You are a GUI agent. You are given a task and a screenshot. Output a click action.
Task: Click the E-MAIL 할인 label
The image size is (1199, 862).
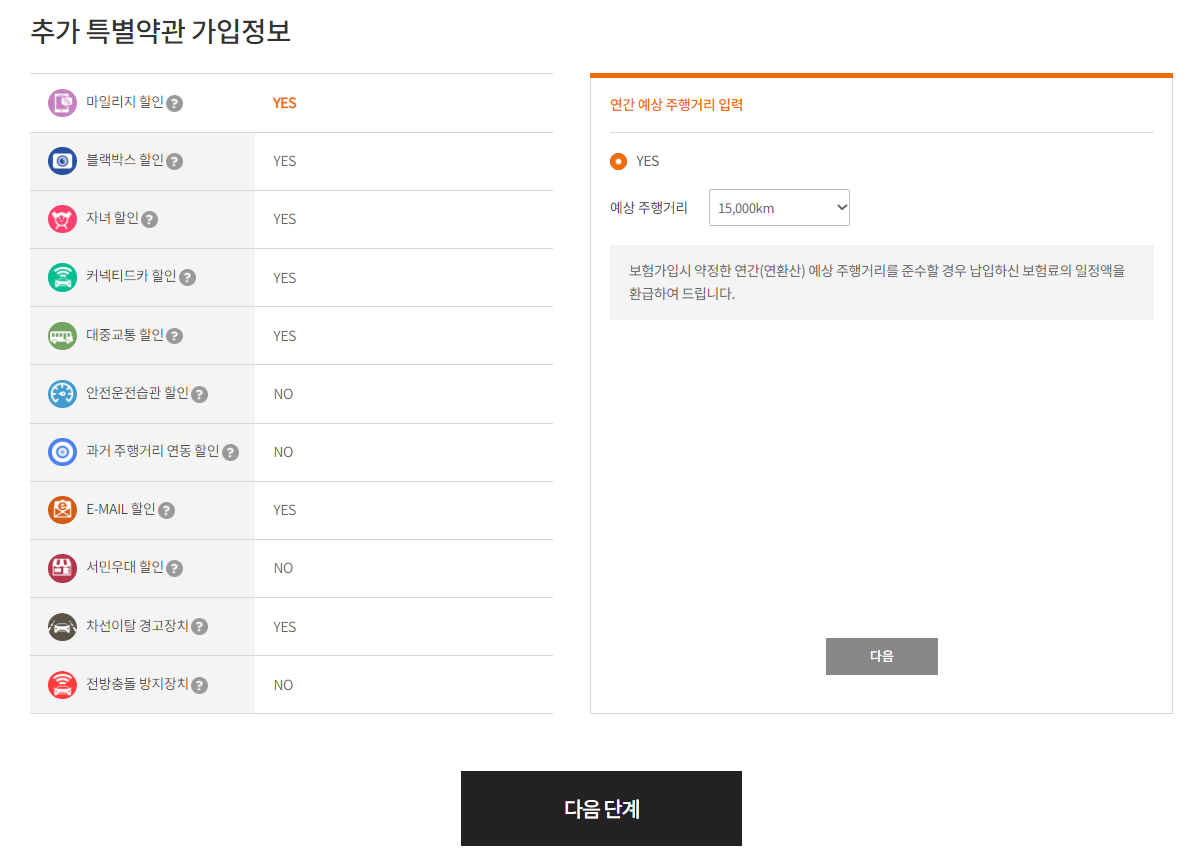121,509
